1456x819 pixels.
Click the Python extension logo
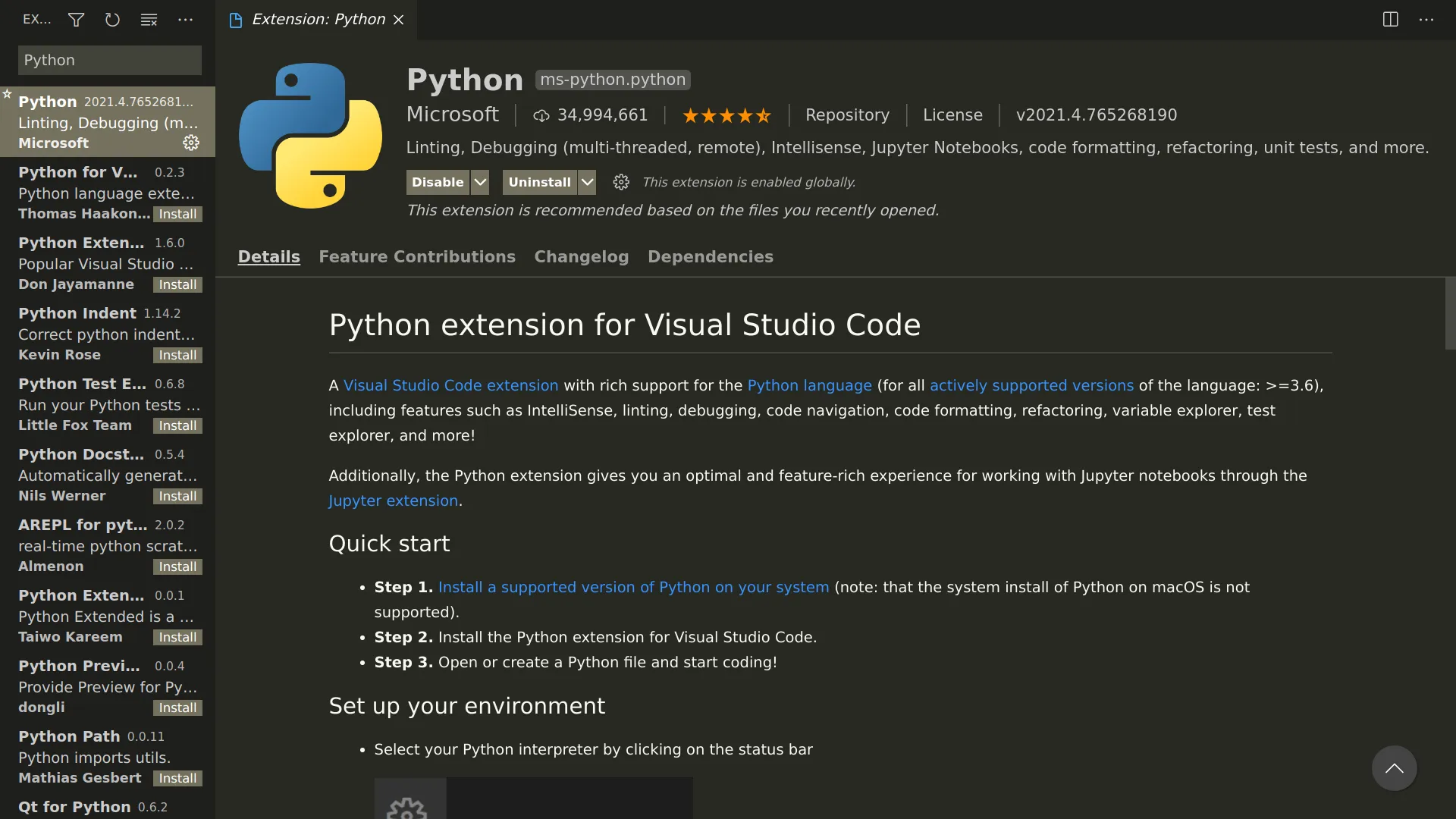point(309,136)
